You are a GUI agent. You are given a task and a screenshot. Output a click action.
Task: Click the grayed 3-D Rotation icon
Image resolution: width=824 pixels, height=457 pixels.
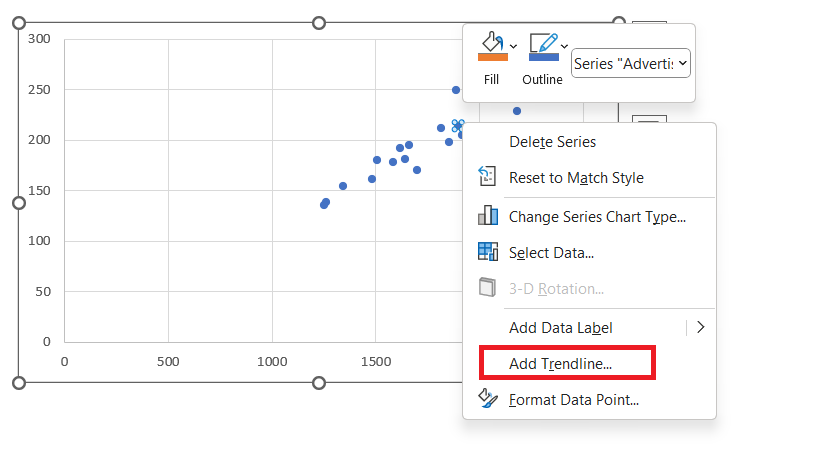point(487,287)
